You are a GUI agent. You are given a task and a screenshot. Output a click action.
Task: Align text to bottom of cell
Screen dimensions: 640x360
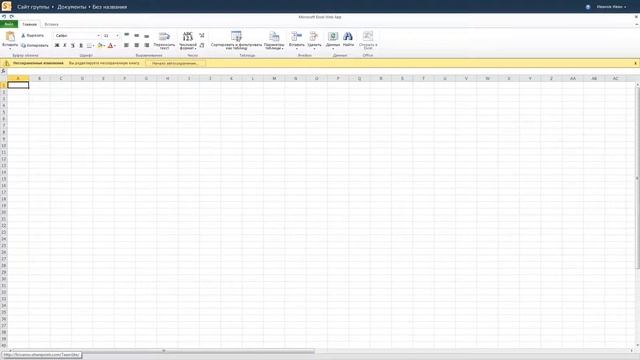tap(147, 36)
